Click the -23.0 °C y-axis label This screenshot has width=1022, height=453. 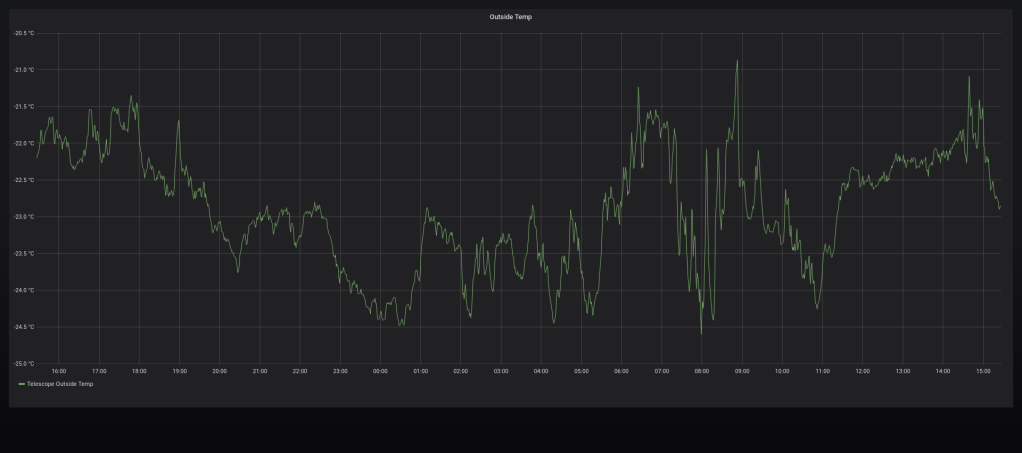(23, 217)
